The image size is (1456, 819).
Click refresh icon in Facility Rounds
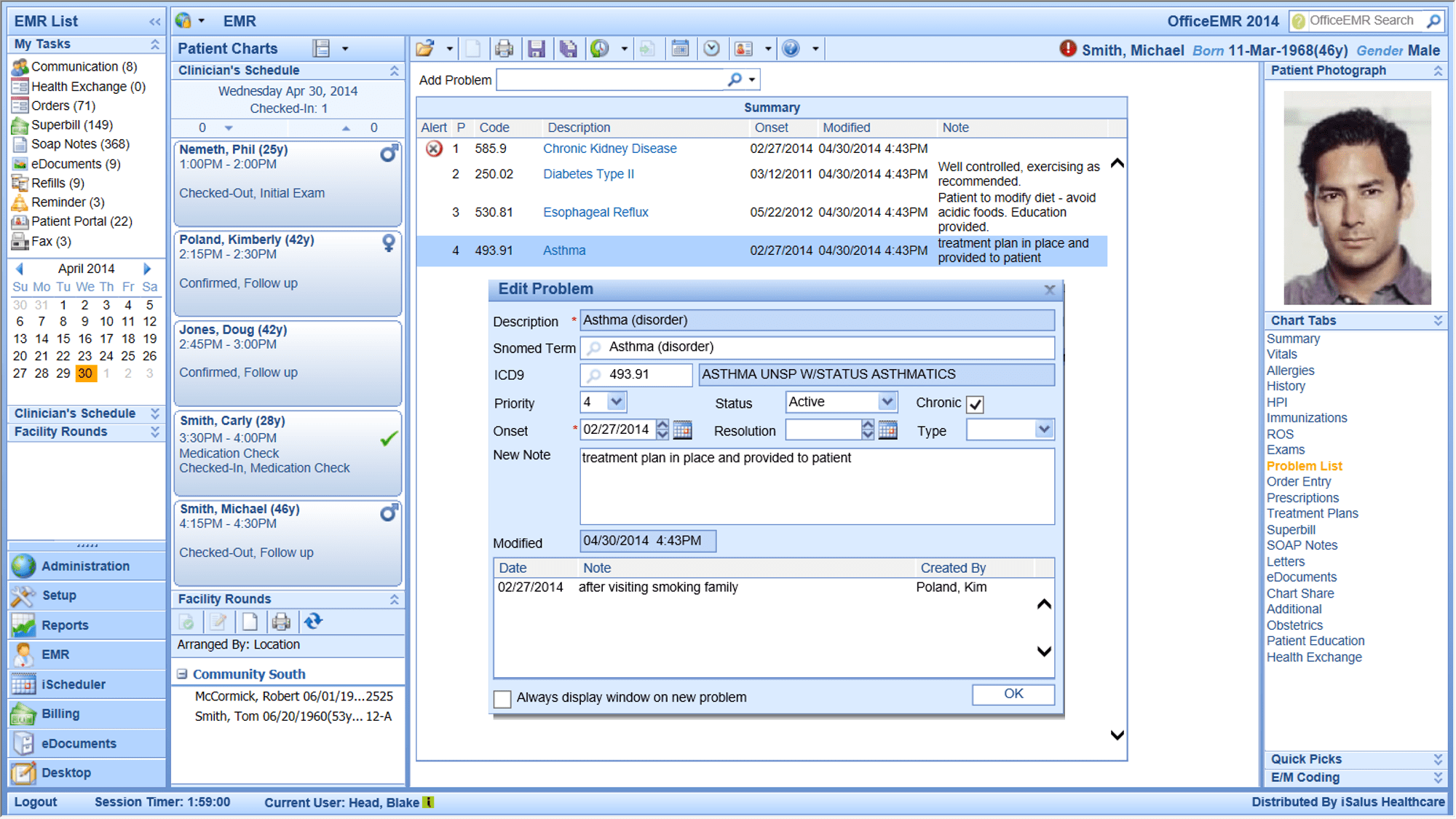click(x=313, y=622)
